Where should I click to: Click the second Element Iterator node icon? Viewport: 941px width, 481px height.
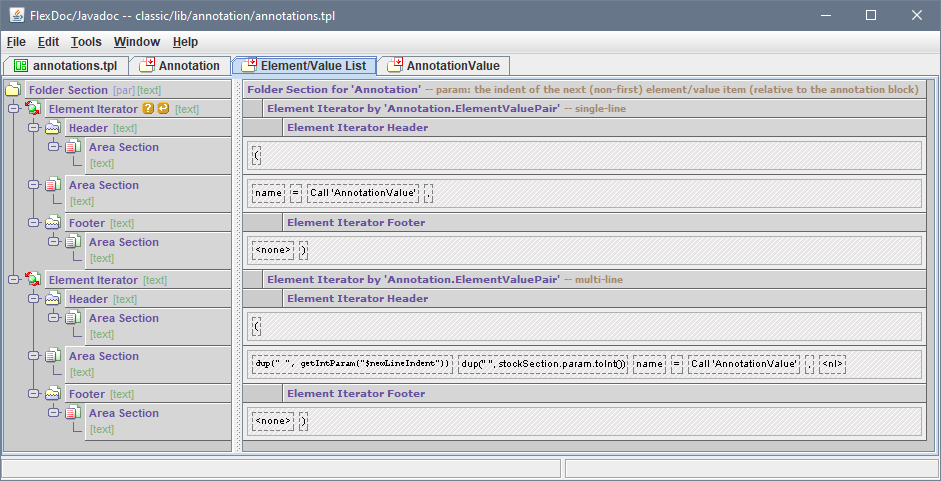click(x=33, y=280)
